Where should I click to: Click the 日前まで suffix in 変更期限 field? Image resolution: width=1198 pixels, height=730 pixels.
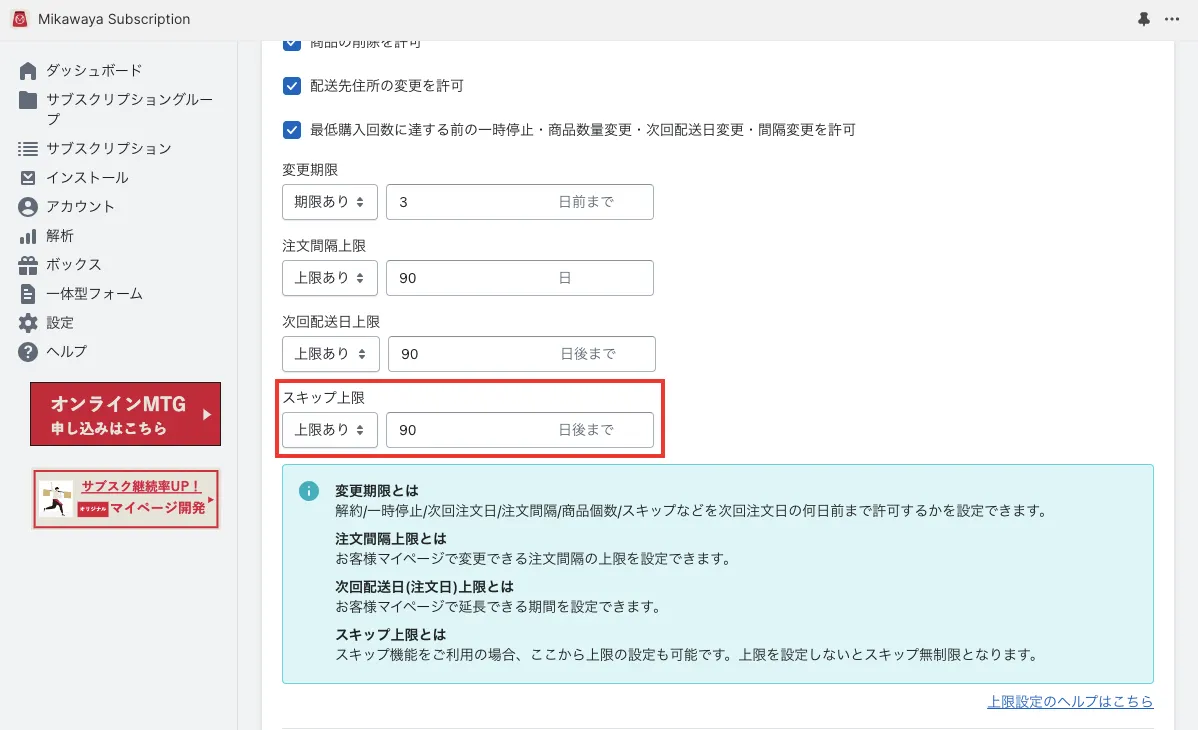(586, 202)
